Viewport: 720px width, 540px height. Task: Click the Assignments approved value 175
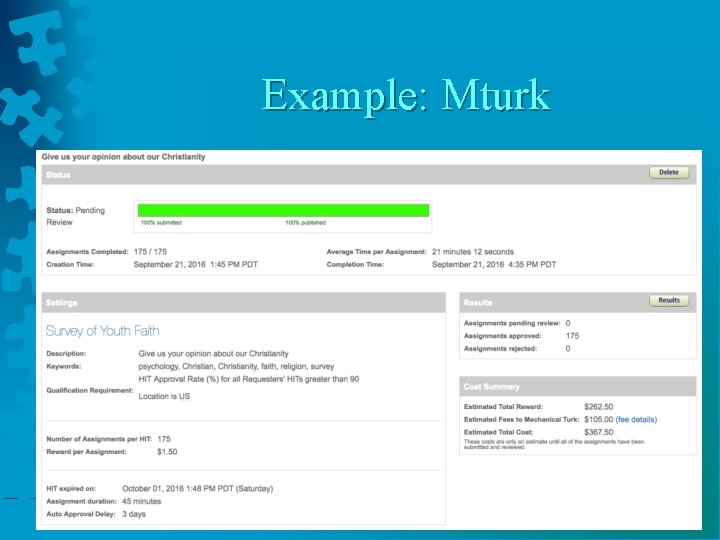click(x=572, y=336)
